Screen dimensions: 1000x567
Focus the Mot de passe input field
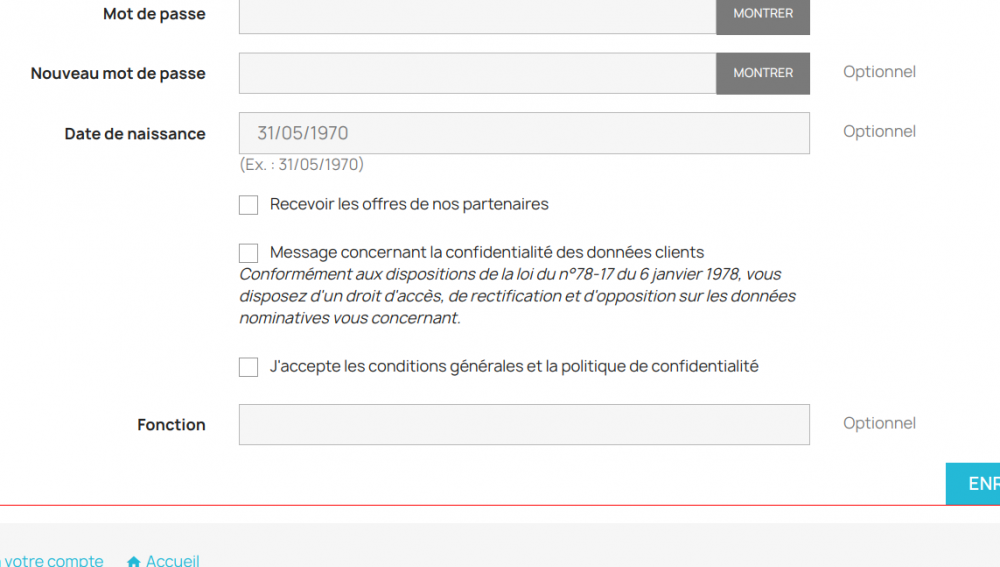tap(477, 15)
